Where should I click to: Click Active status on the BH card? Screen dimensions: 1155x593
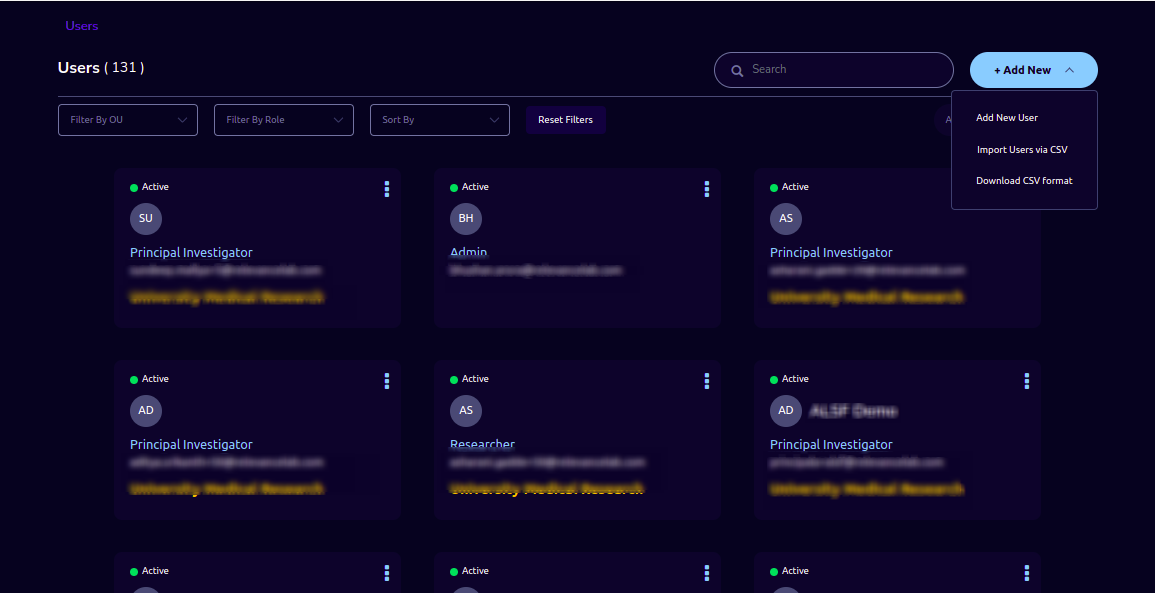(469, 187)
